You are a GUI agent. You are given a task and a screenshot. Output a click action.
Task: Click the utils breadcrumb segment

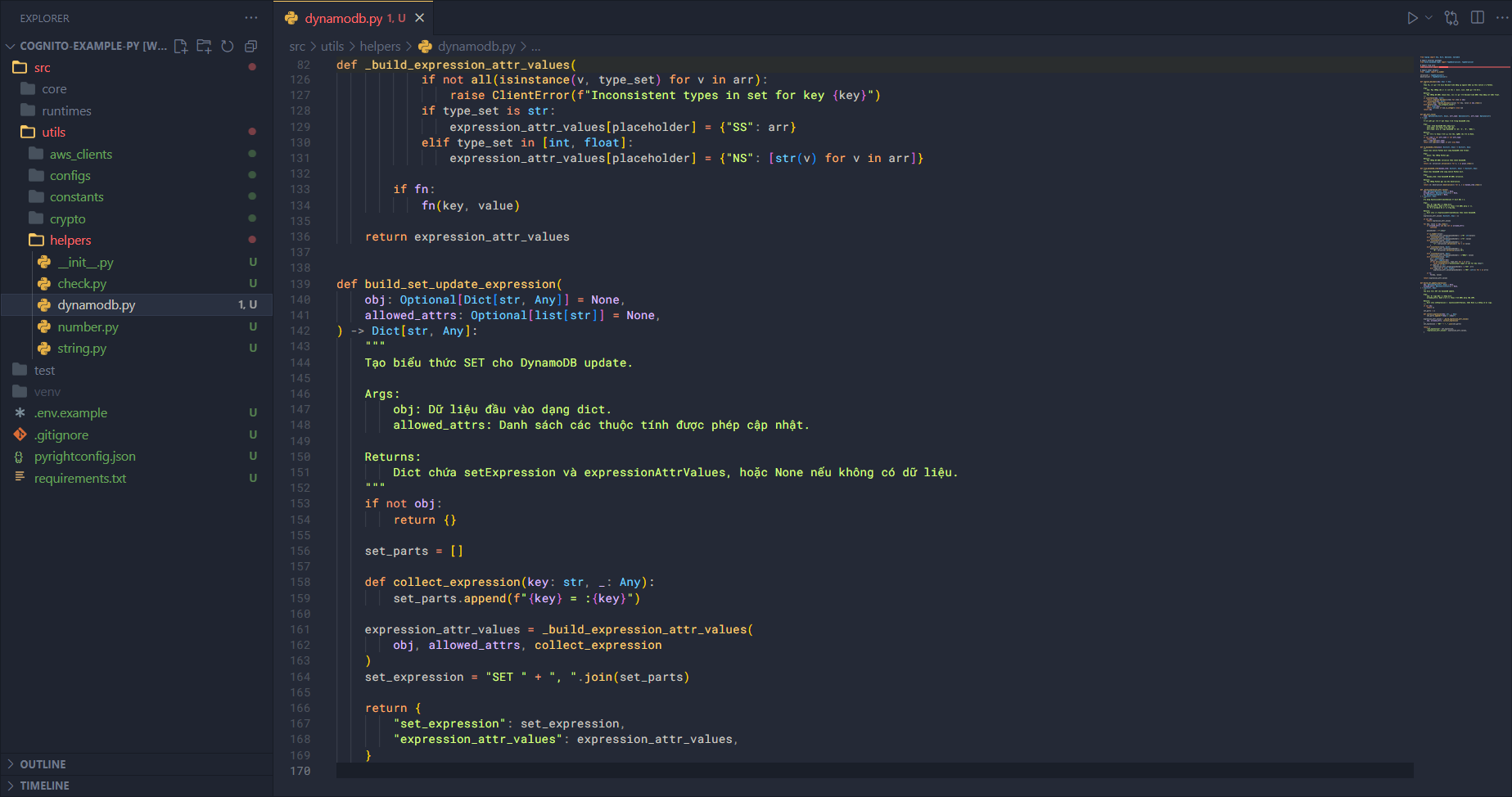point(332,47)
